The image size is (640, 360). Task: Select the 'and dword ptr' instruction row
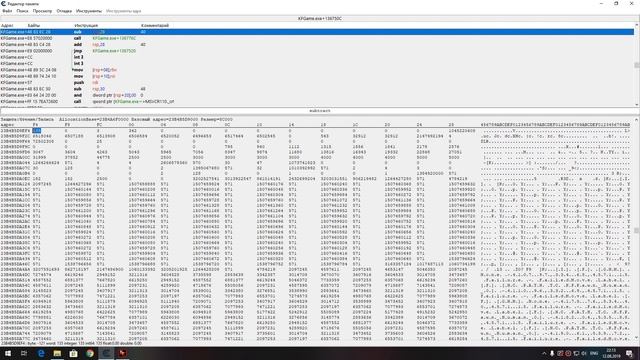click(x=317, y=95)
